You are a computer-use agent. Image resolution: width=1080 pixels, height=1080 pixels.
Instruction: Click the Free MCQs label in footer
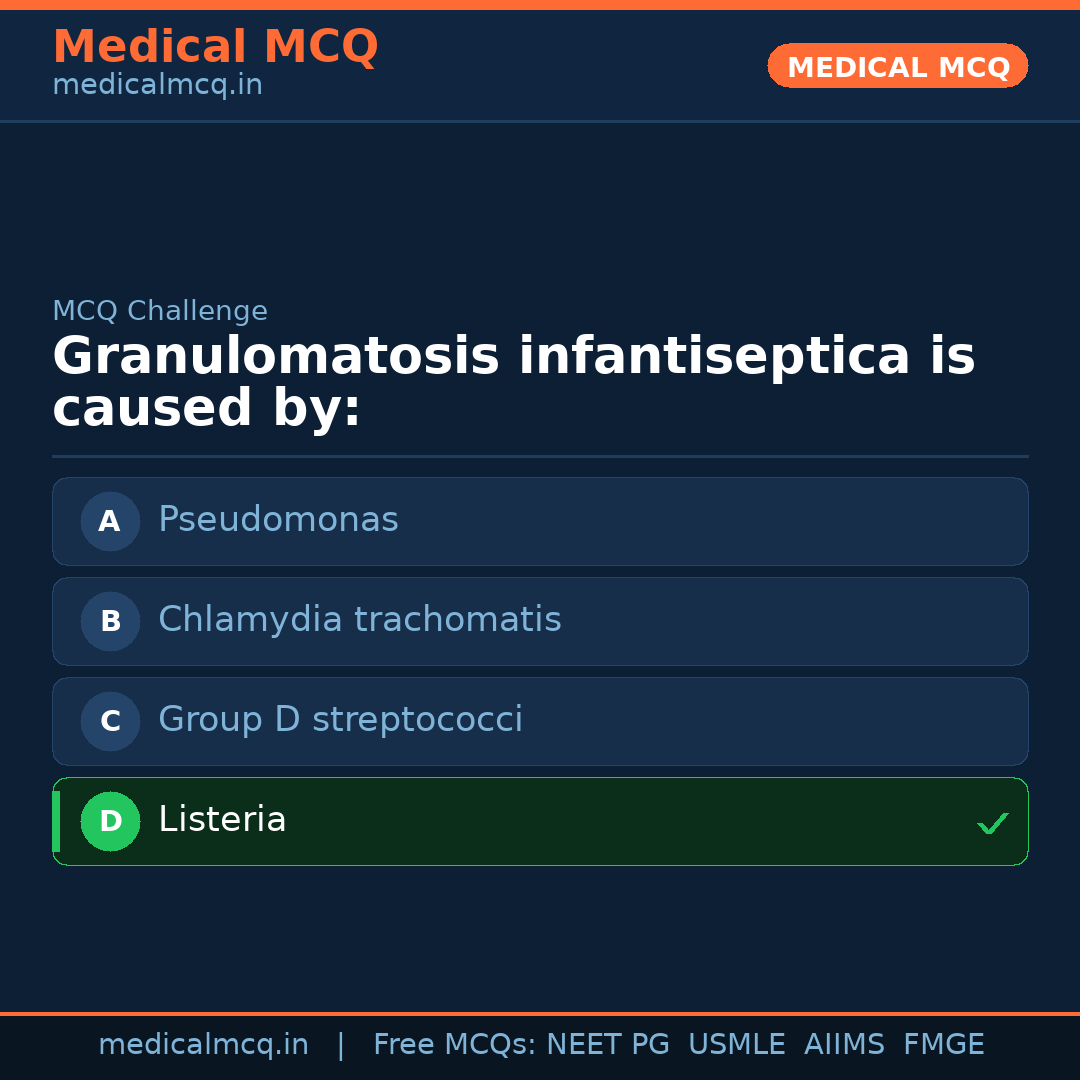[455, 1045]
